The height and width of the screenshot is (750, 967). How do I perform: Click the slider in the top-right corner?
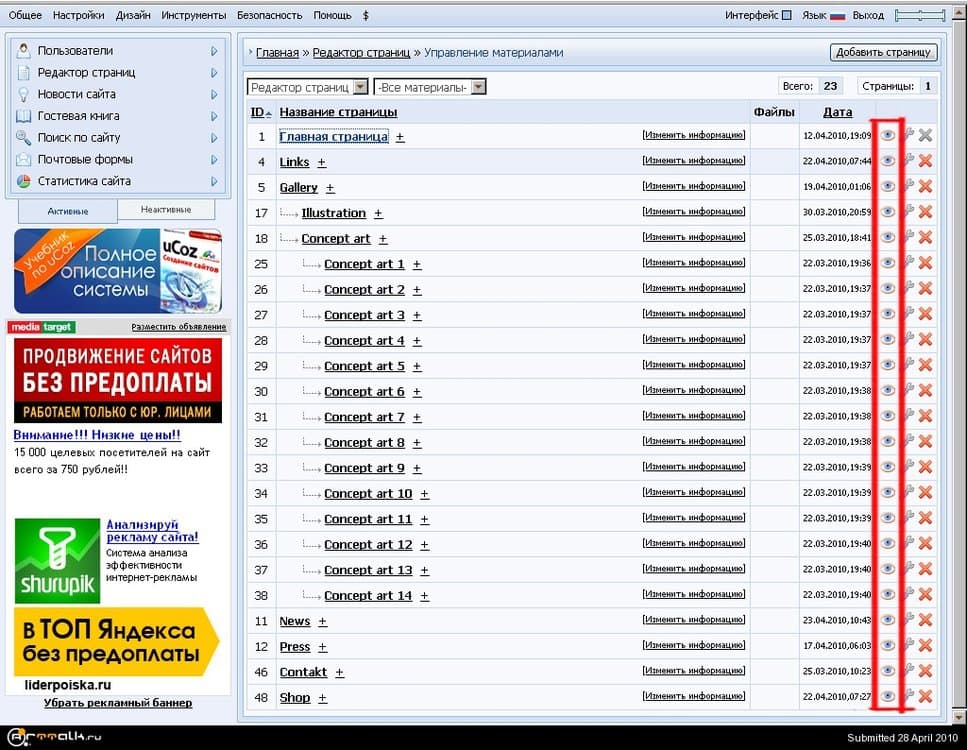click(x=920, y=16)
